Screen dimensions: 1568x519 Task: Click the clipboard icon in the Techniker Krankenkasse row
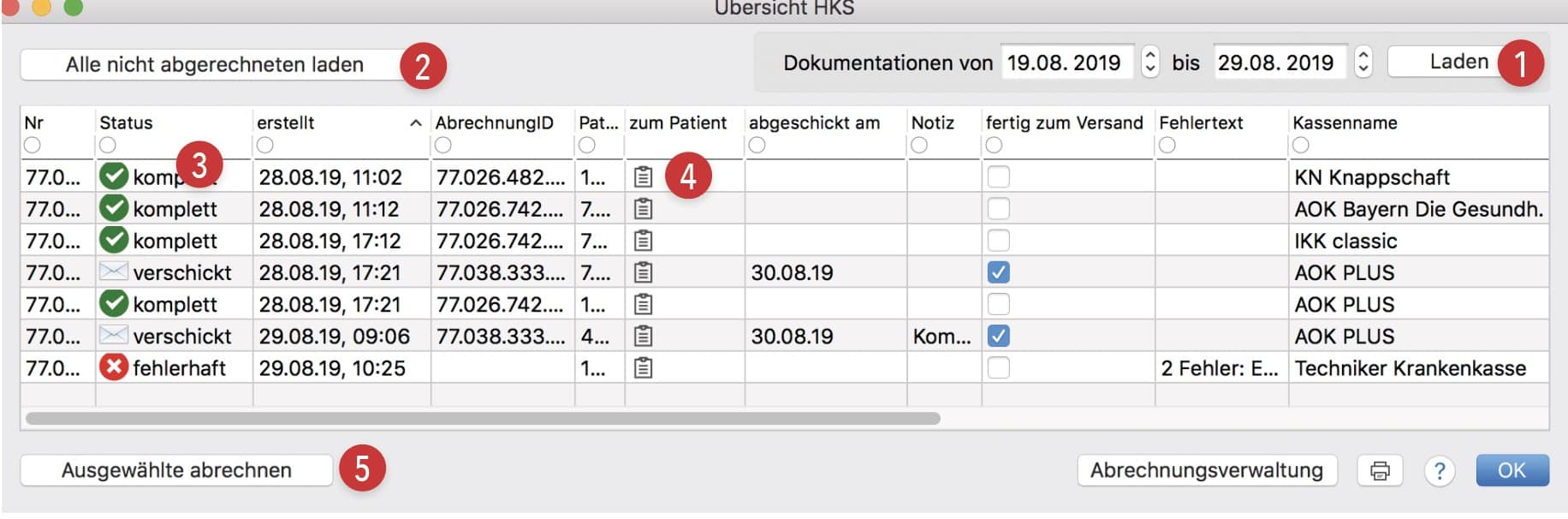click(644, 368)
